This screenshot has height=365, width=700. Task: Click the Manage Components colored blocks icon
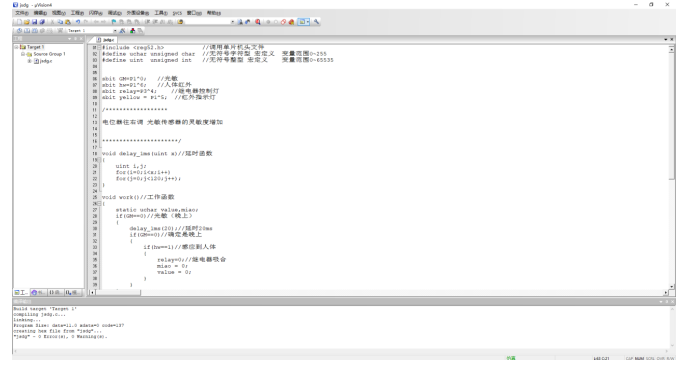(133, 31)
